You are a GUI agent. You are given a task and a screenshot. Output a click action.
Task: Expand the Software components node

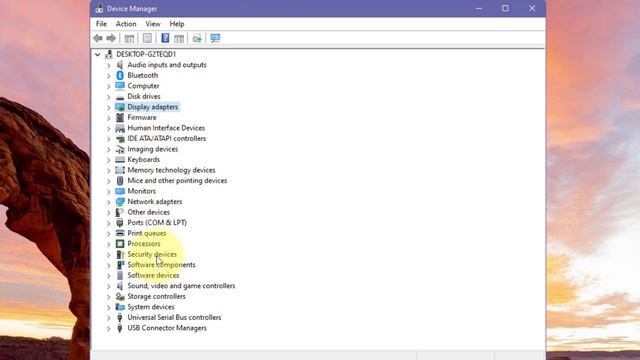(x=109, y=265)
